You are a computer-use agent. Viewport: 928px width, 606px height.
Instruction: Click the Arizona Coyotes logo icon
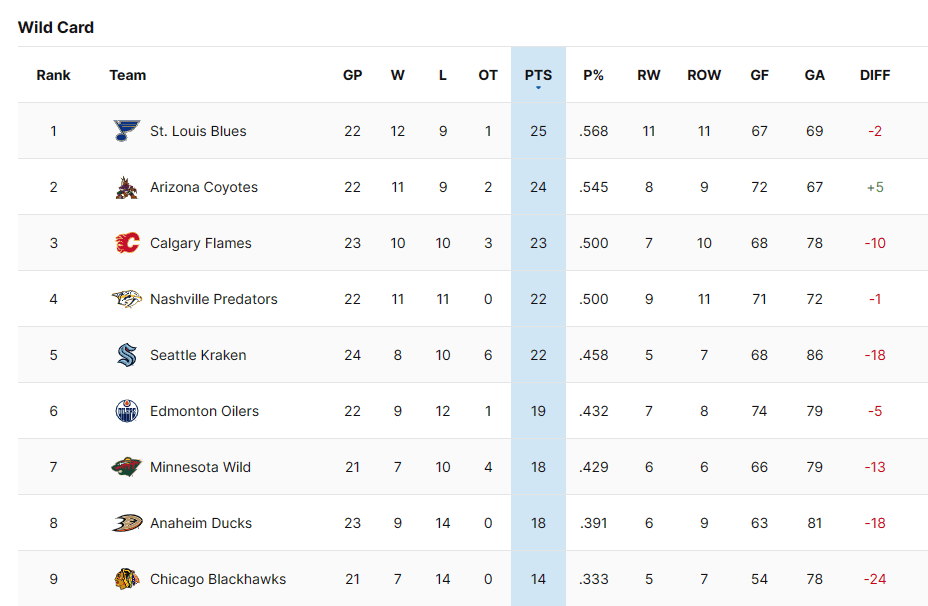click(x=126, y=187)
